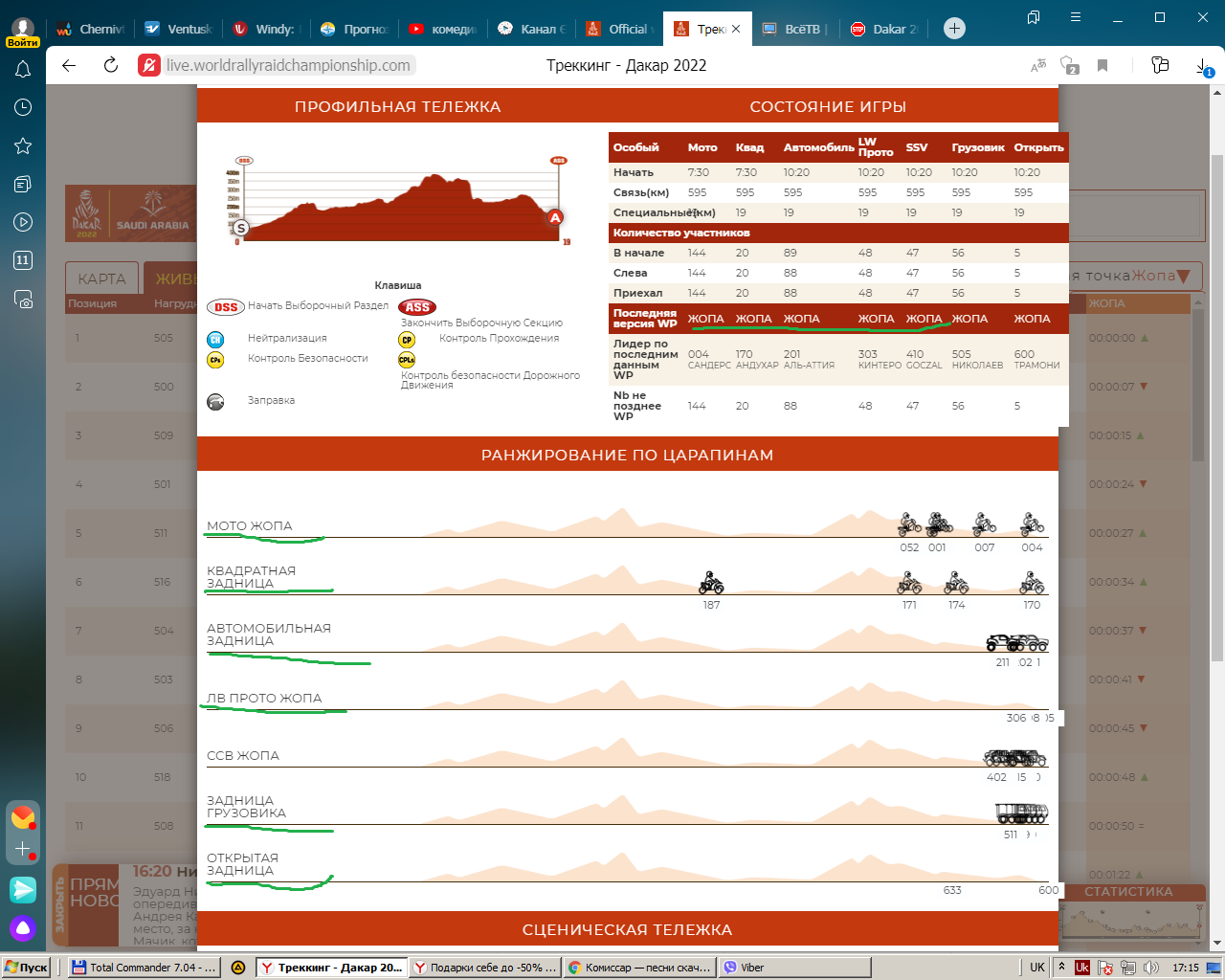Open a new browser tab with plus button
The width and height of the screenshot is (1225, 980).
[x=954, y=29]
